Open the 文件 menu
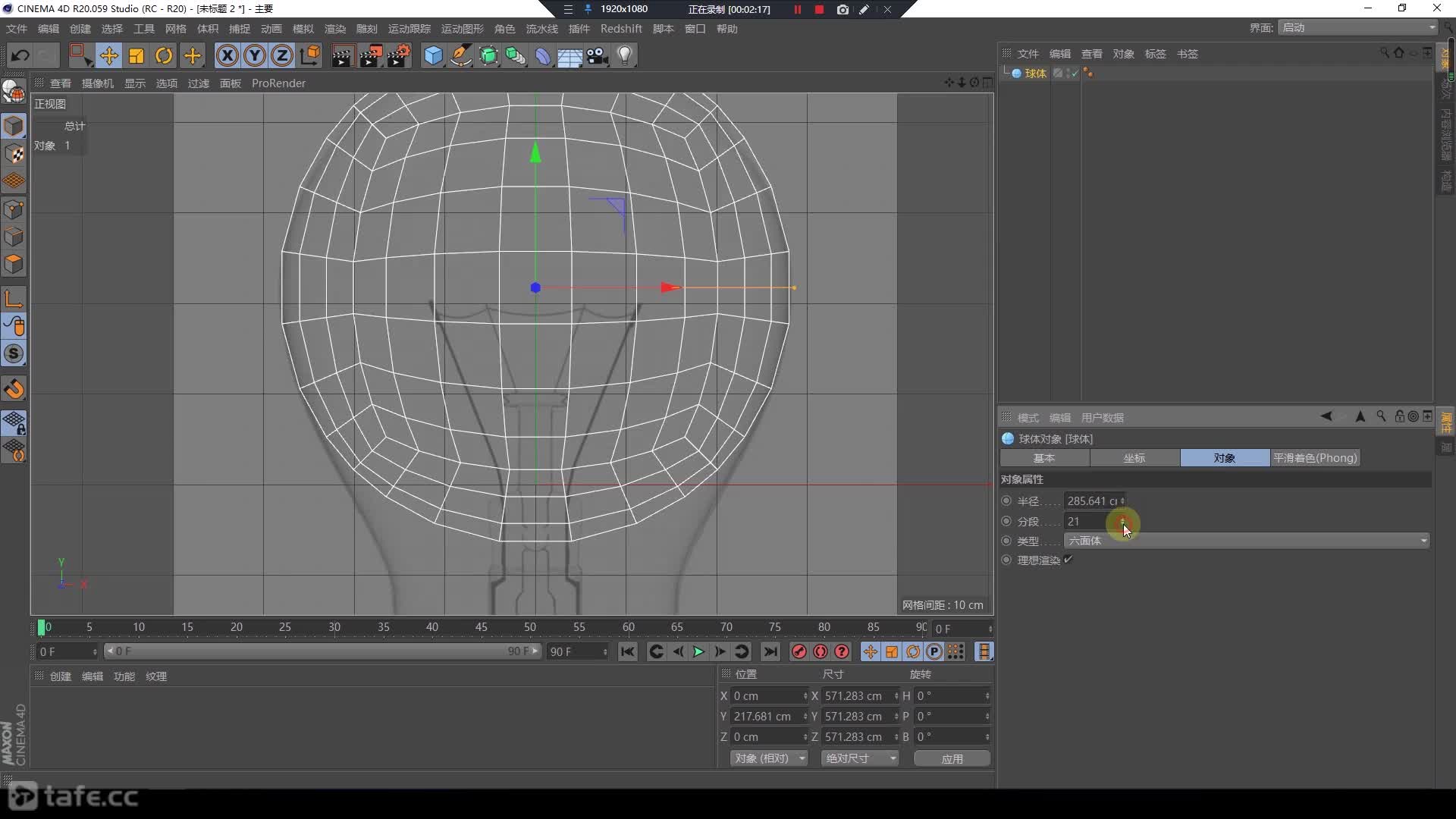This screenshot has width=1456, height=819. pyautogui.click(x=17, y=29)
